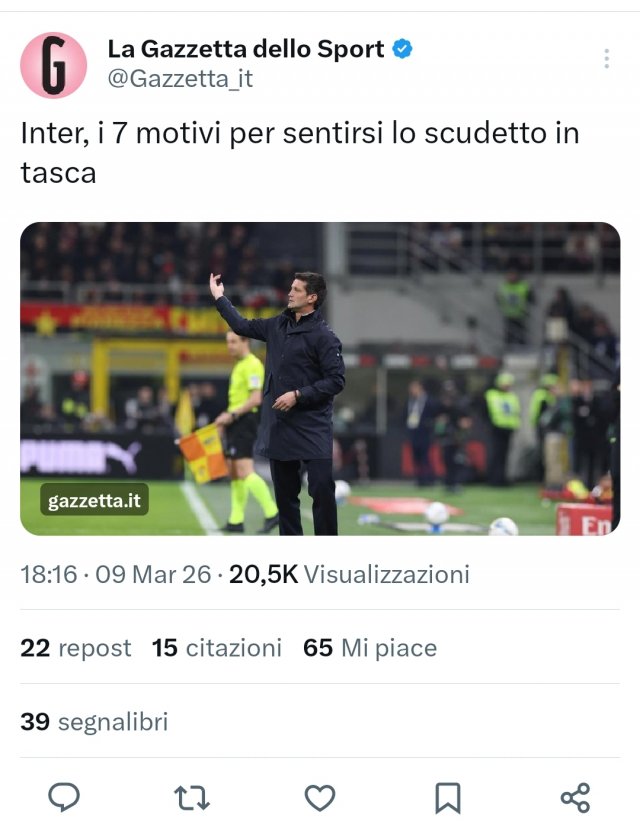The width and height of the screenshot is (640, 834).
Task: Open the La Gazzetta dello Sport name
Action: tap(245, 48)
